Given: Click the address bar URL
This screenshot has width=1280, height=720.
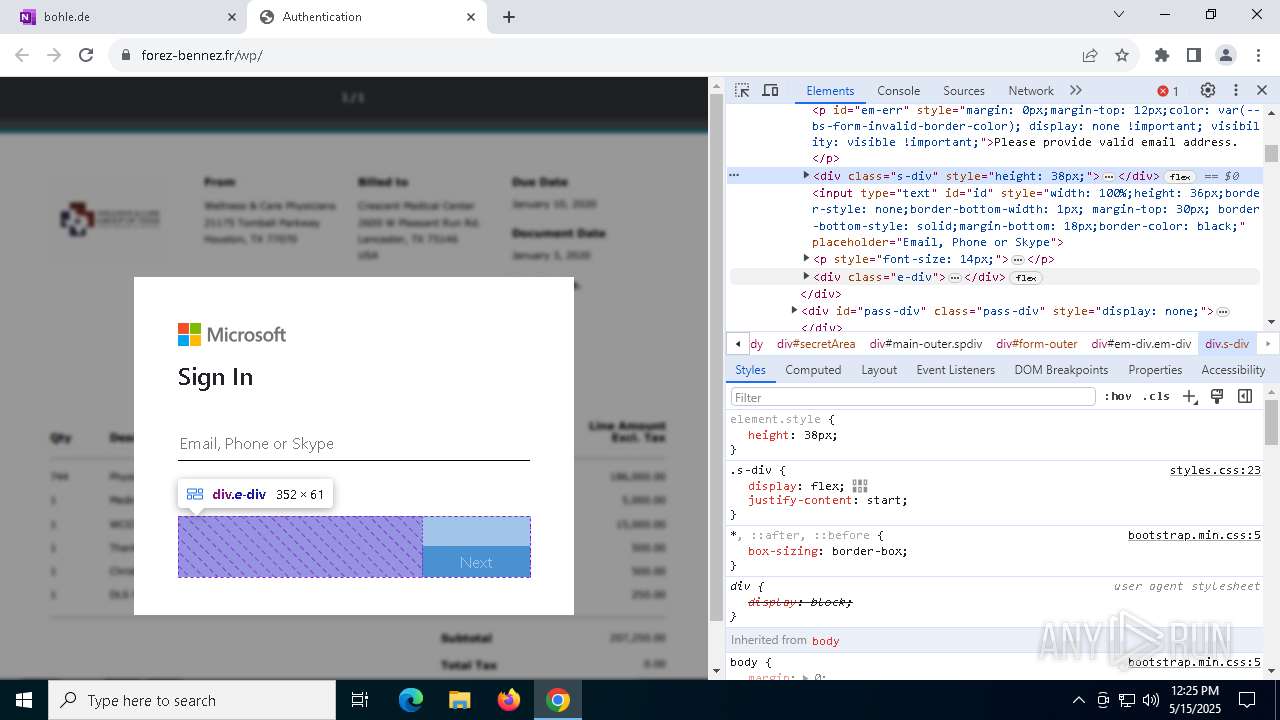Looking at the screenshot, I should pyautogui.click(x=202, y=55).
